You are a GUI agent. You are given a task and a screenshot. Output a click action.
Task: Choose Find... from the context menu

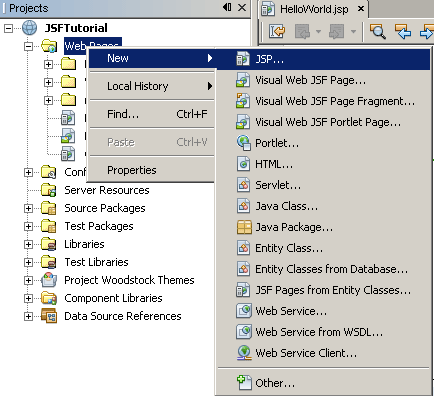pyautogui.click(x=152, y=114)
